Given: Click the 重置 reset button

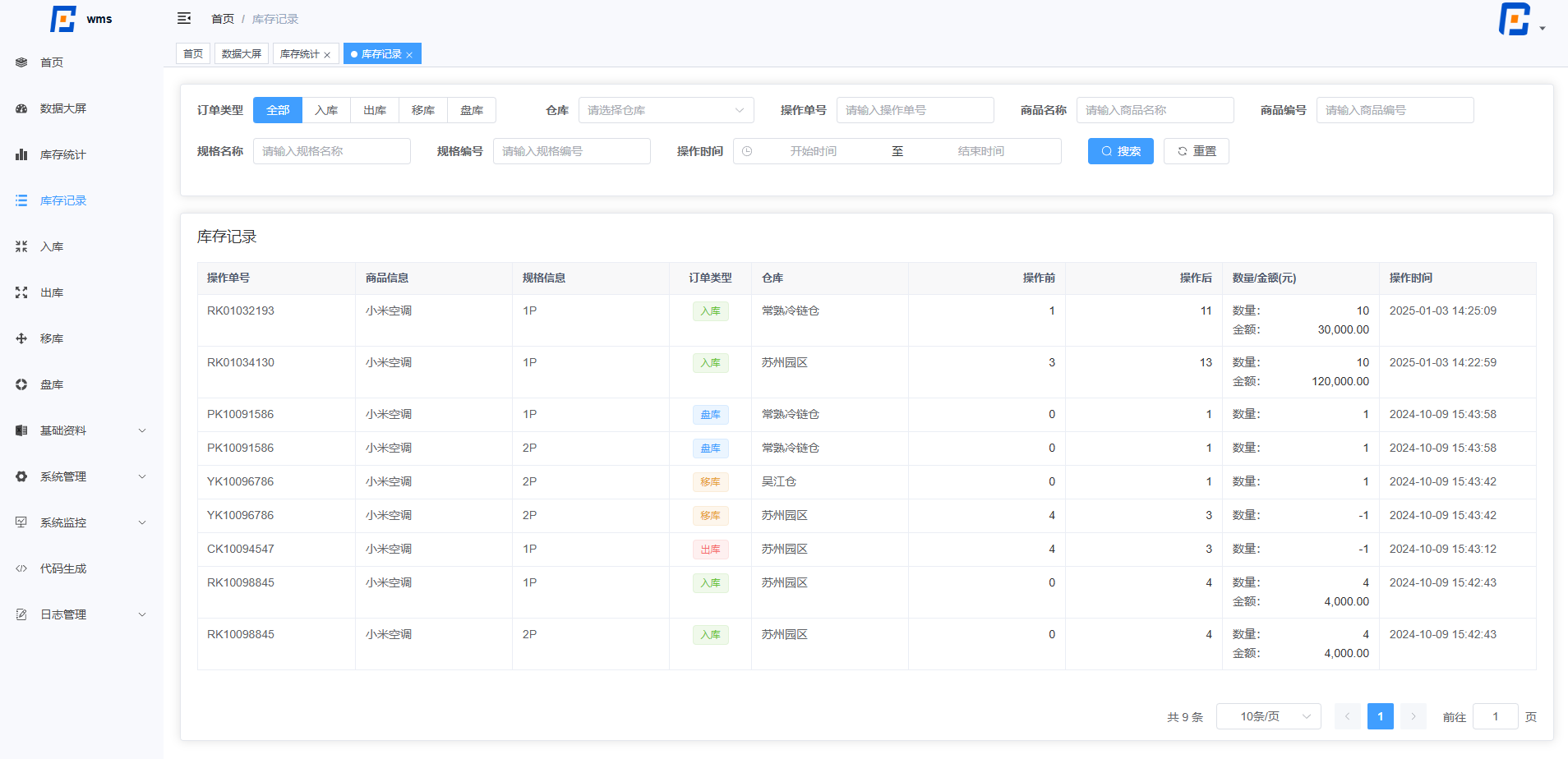Looking at the screenshot, I should (x=1197, y=151).
